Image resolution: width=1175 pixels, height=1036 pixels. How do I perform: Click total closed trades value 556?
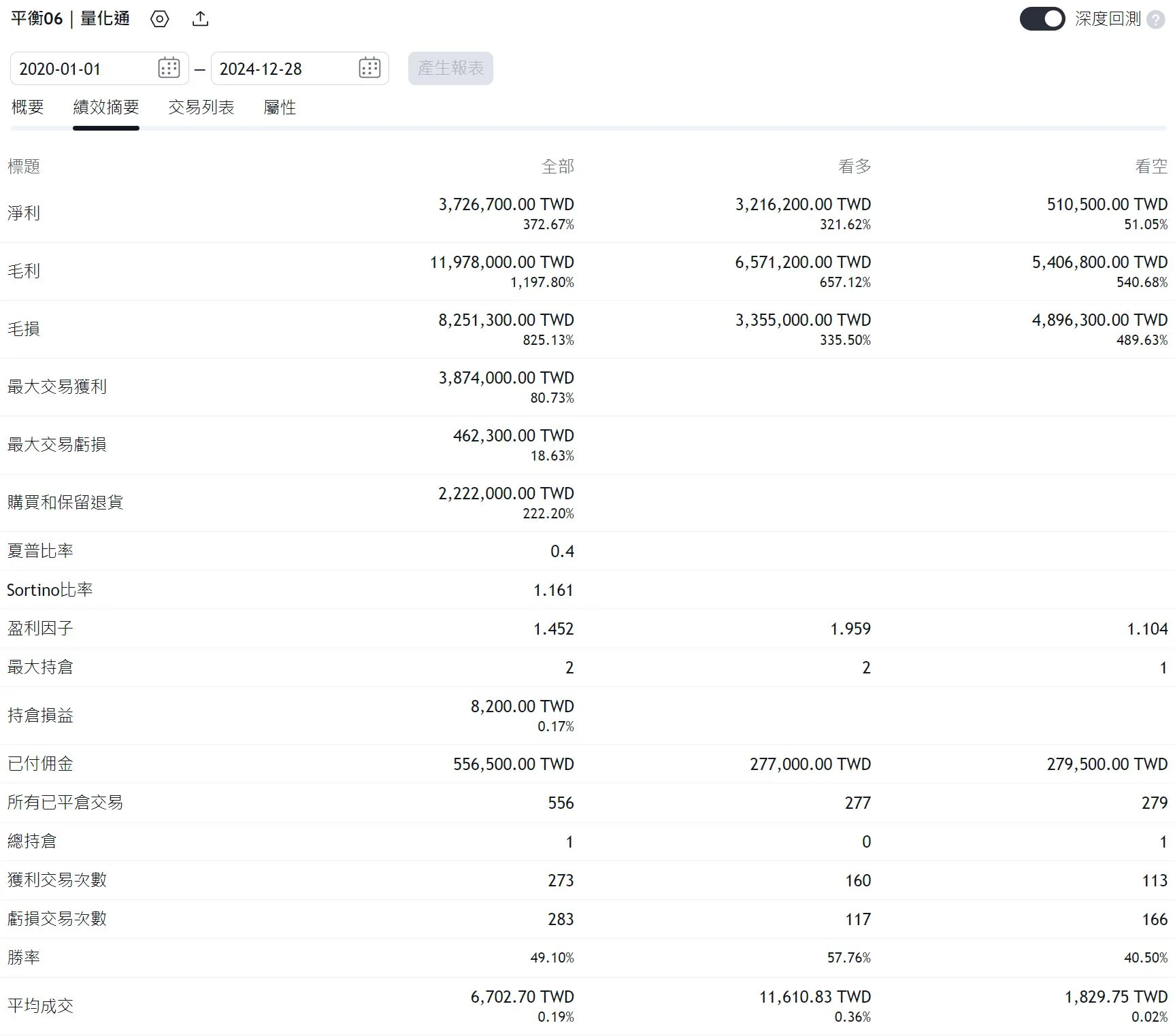point(561,803)
